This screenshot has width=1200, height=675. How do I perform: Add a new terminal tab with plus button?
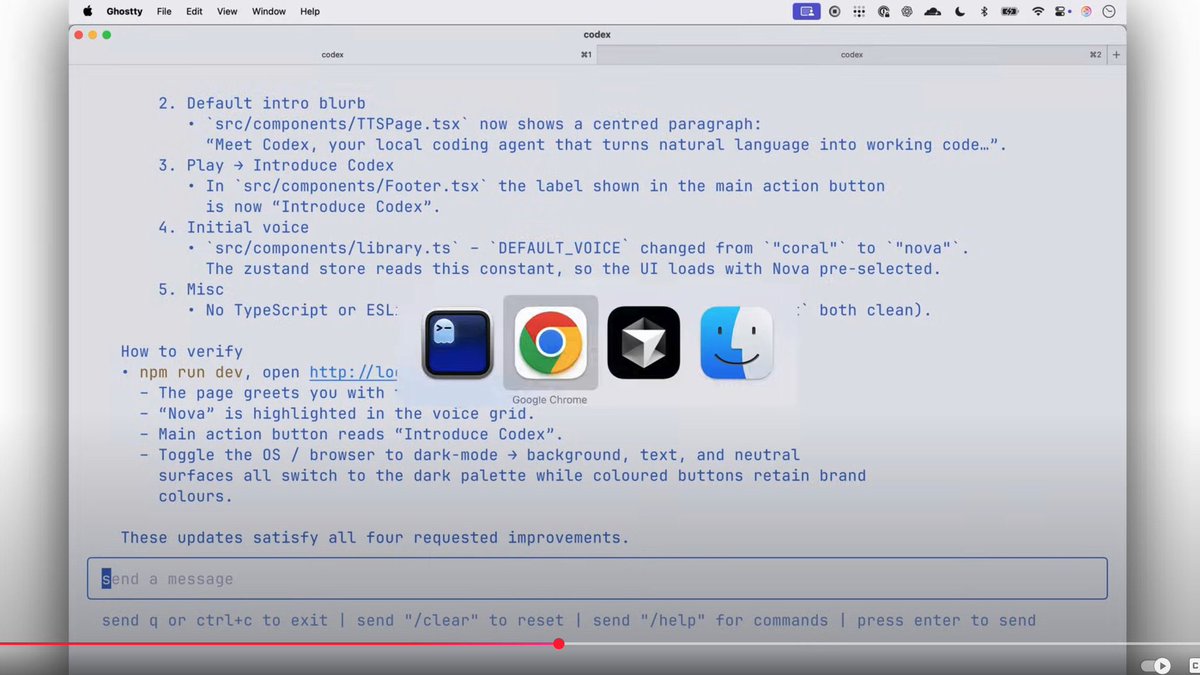pyautogui.click(x=1116, y=55)
